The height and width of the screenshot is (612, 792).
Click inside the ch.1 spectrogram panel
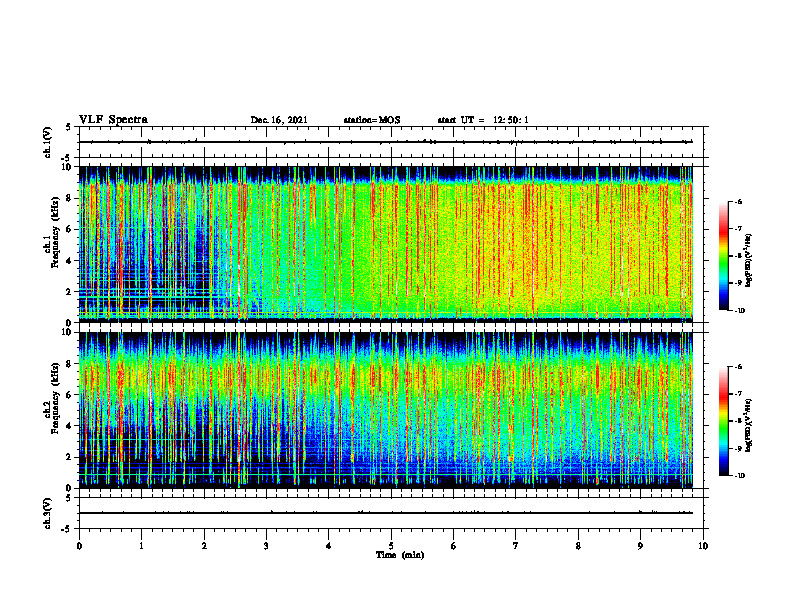pos(386,244)
